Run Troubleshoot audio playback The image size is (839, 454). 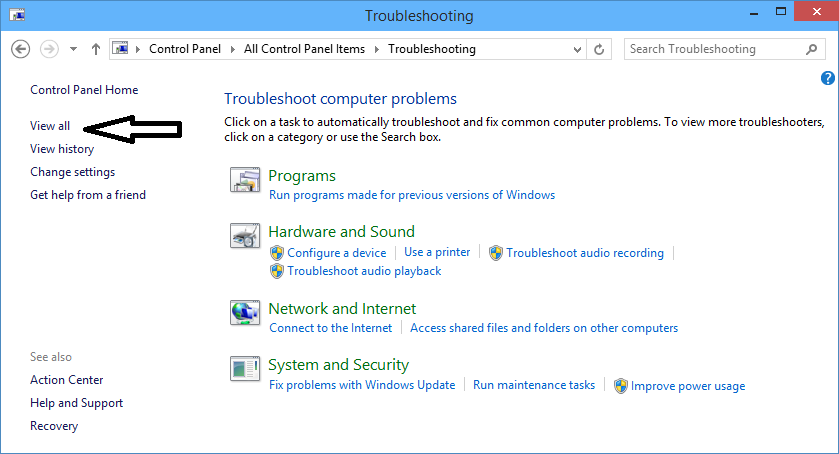364,271
